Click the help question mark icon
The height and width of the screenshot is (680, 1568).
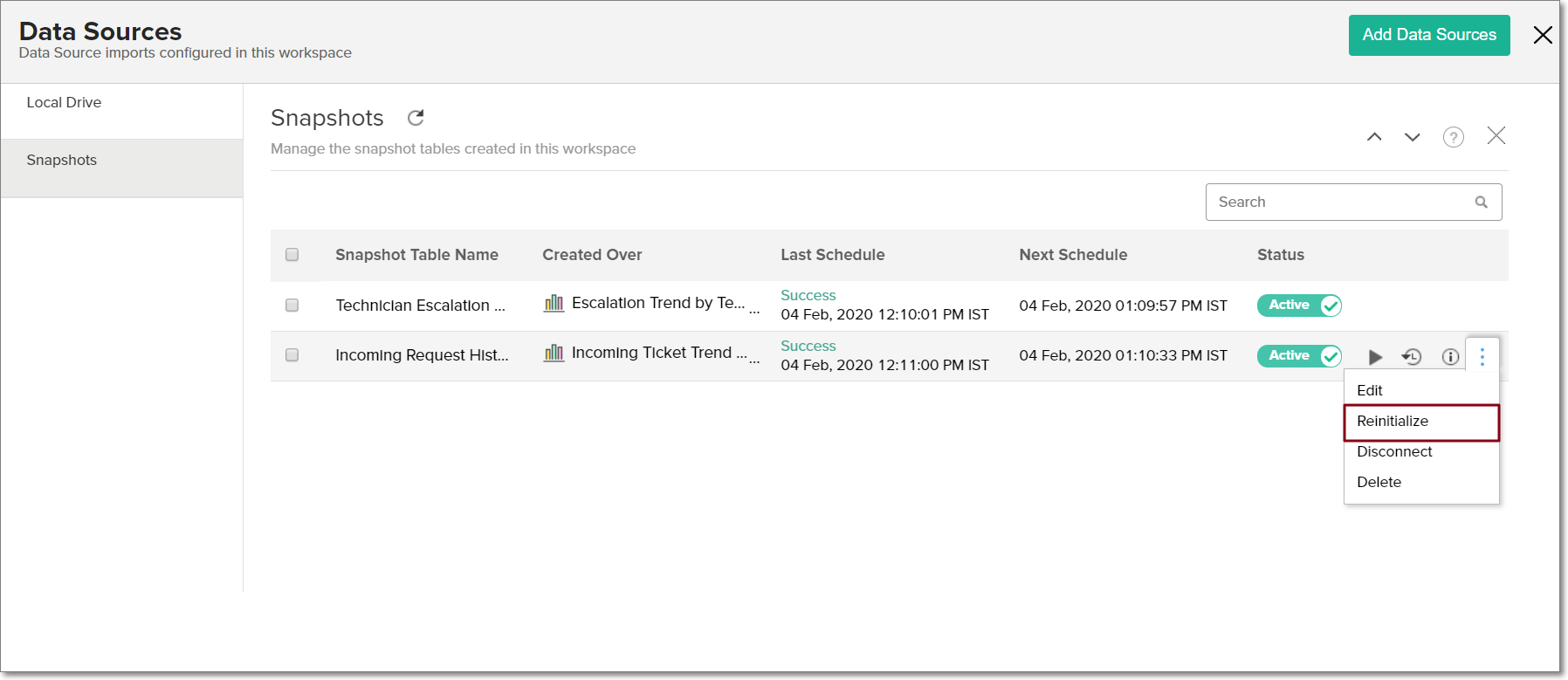(x=1453, y=137)
